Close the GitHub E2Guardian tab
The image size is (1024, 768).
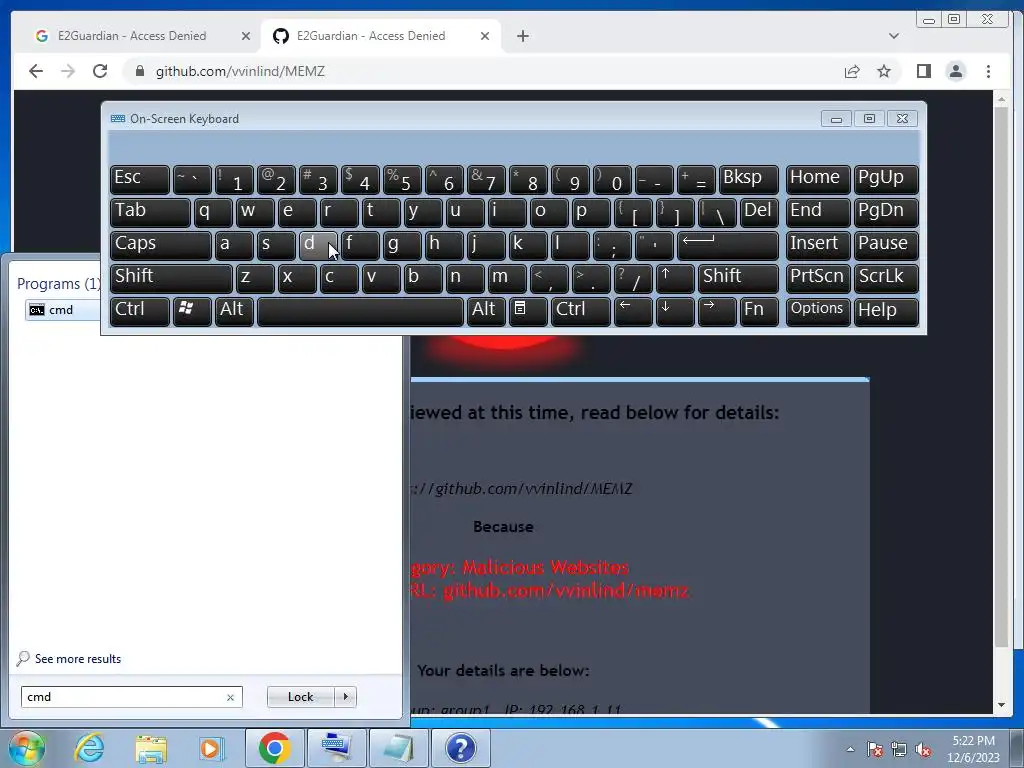tap(485, 36)
